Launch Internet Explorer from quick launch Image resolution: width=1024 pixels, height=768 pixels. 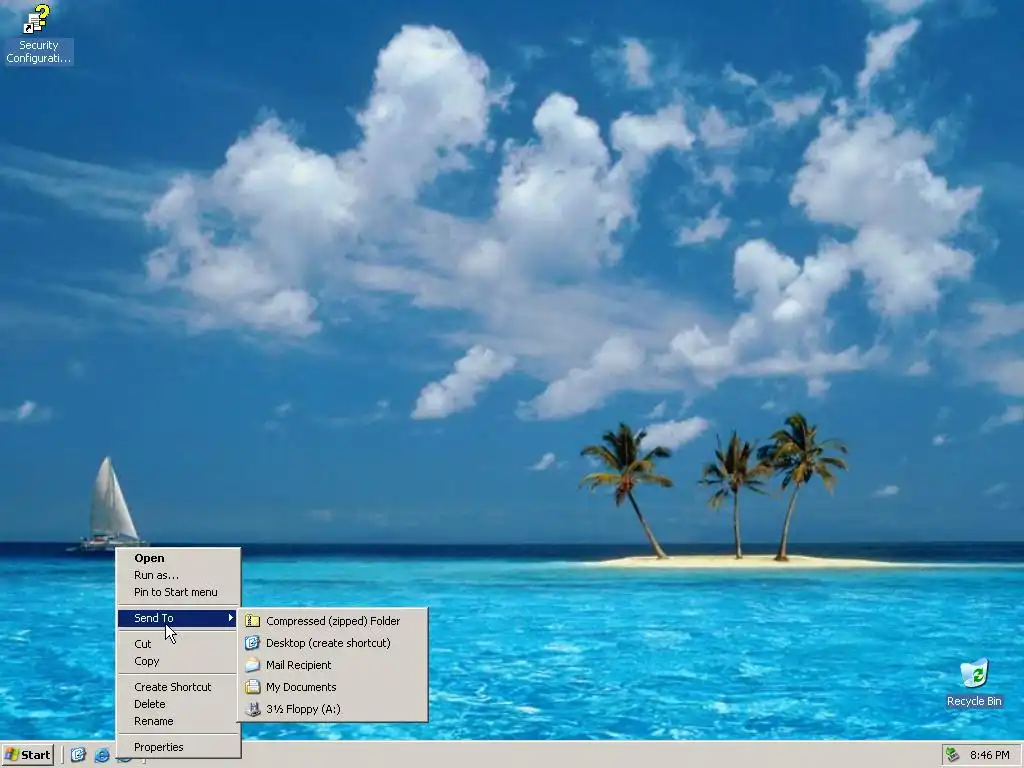tap(102, 755)
